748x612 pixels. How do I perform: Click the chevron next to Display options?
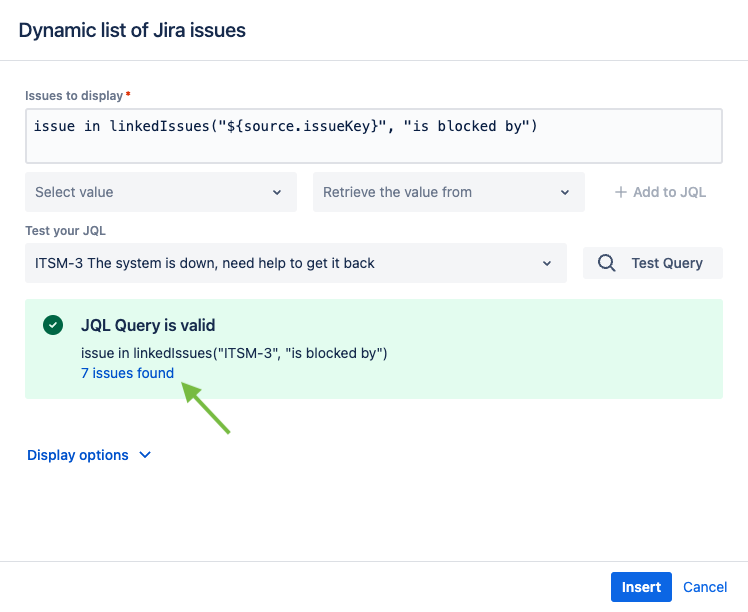(145, 455)
